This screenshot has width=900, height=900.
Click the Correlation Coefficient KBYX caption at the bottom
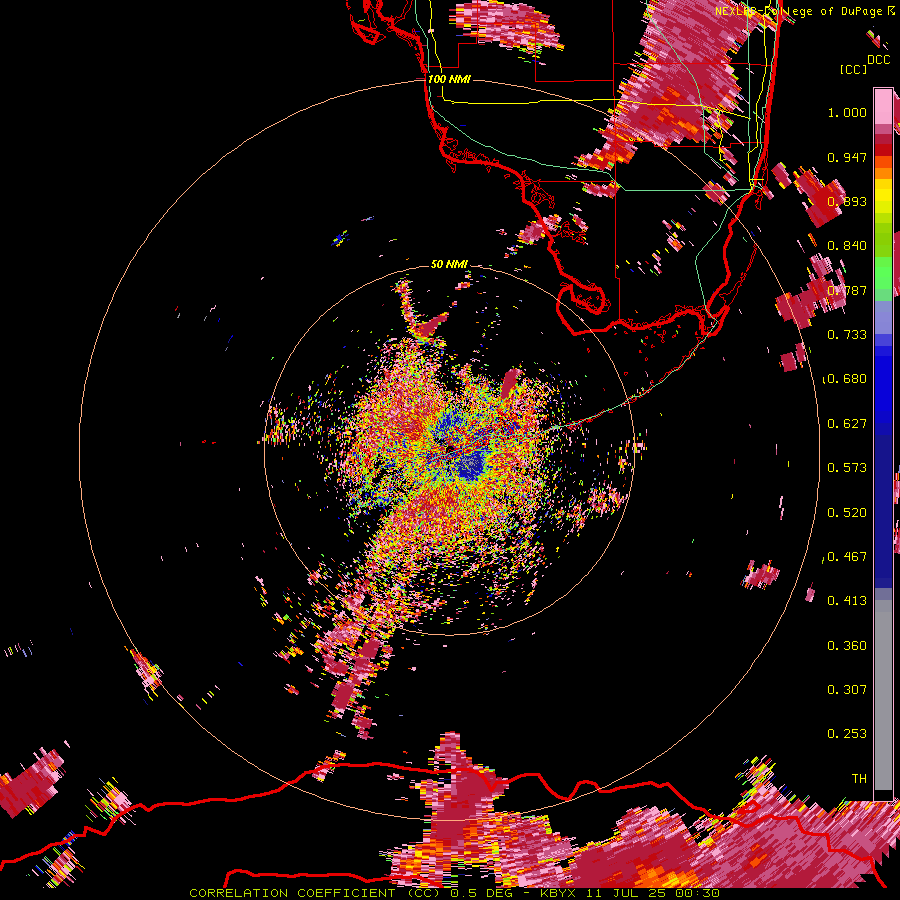(x=454, y=893)
